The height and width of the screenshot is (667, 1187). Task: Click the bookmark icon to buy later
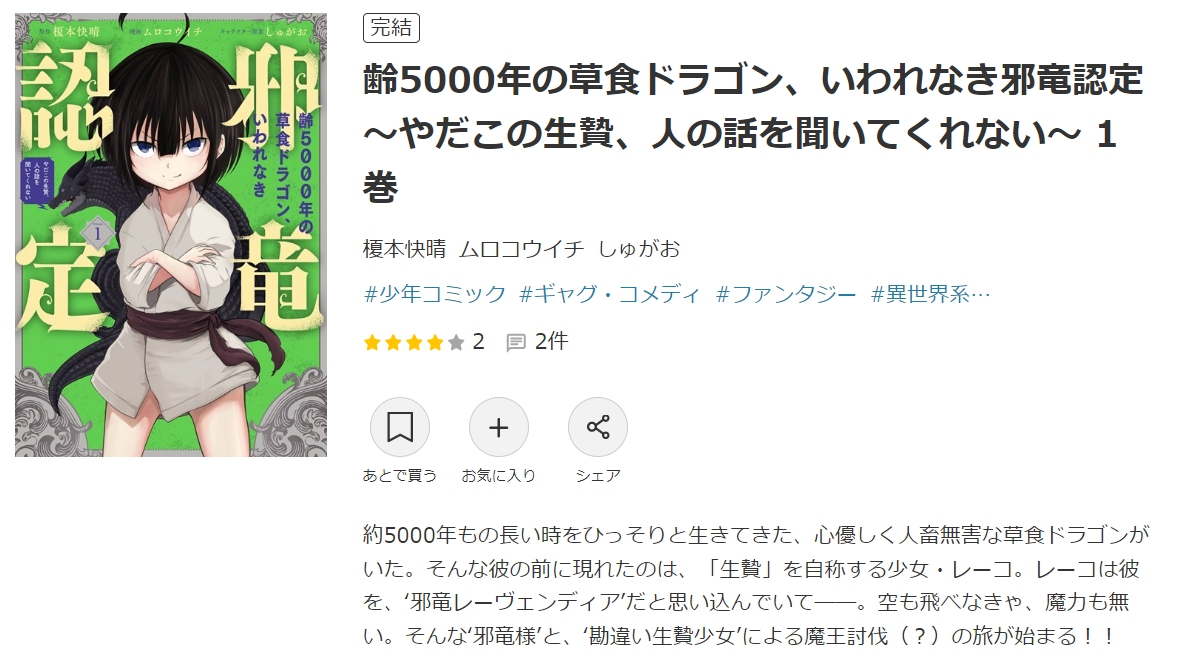(400, 427)
